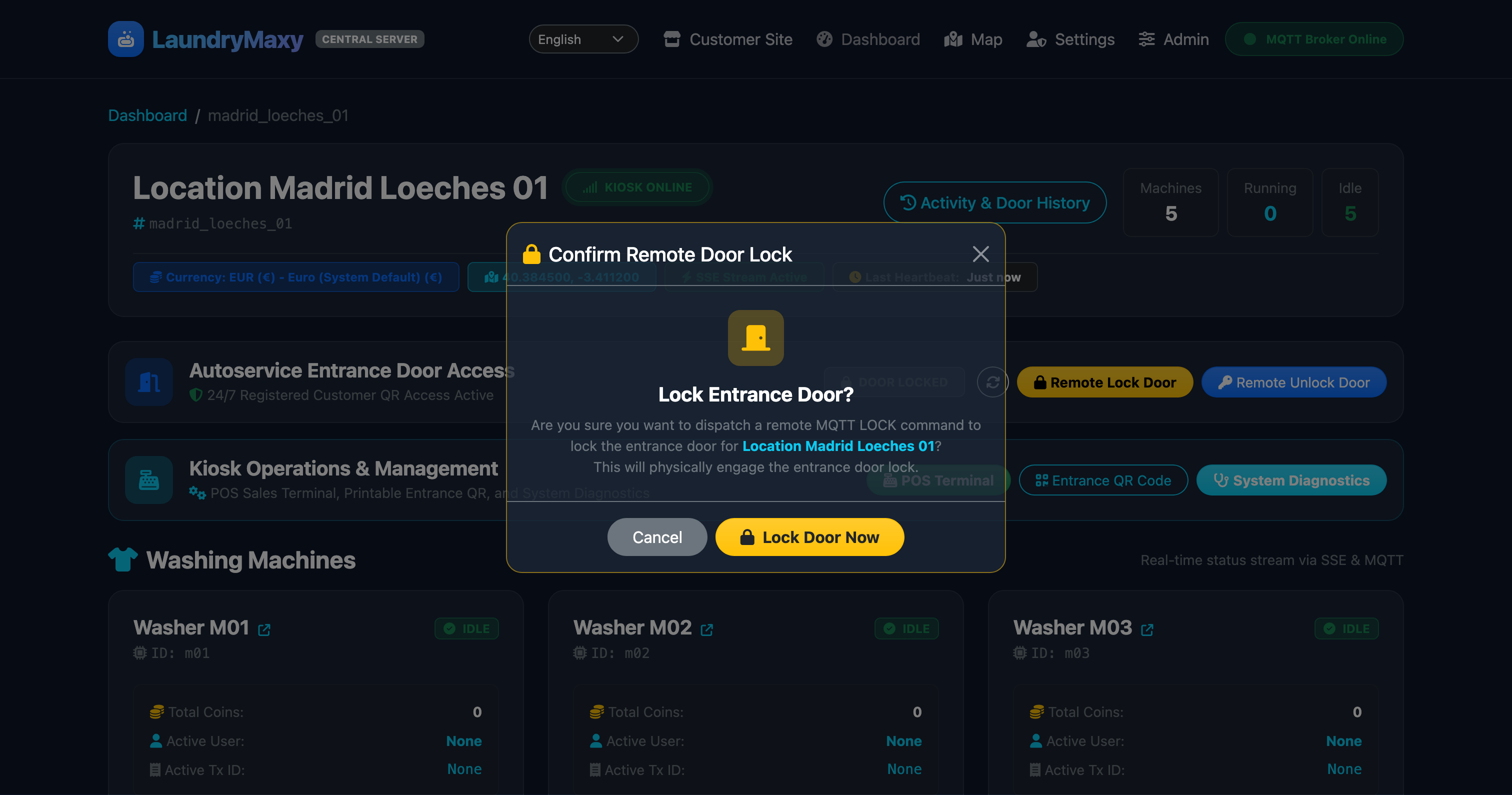Viewport: 1512px width, 795px height.
Task: Open Entrance QR Code
Action: pos(1103,480)
